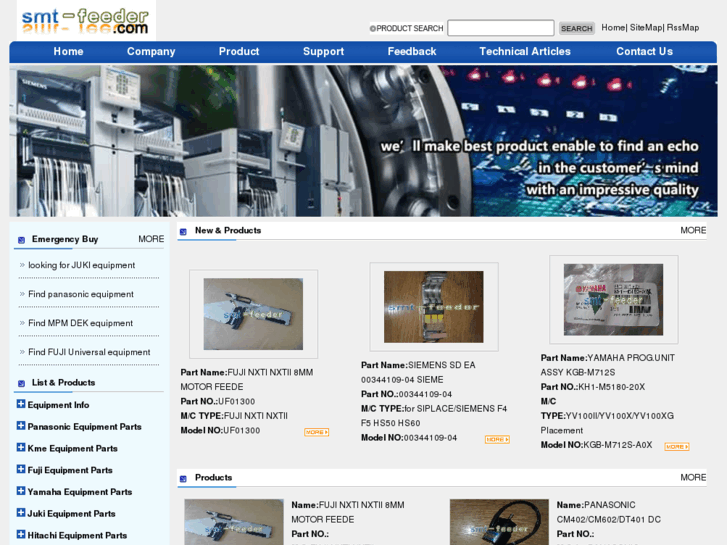Click the blue icon beside List & Products
The height and width of the screenshot is (545, 727).
click(x=21, y=383)
